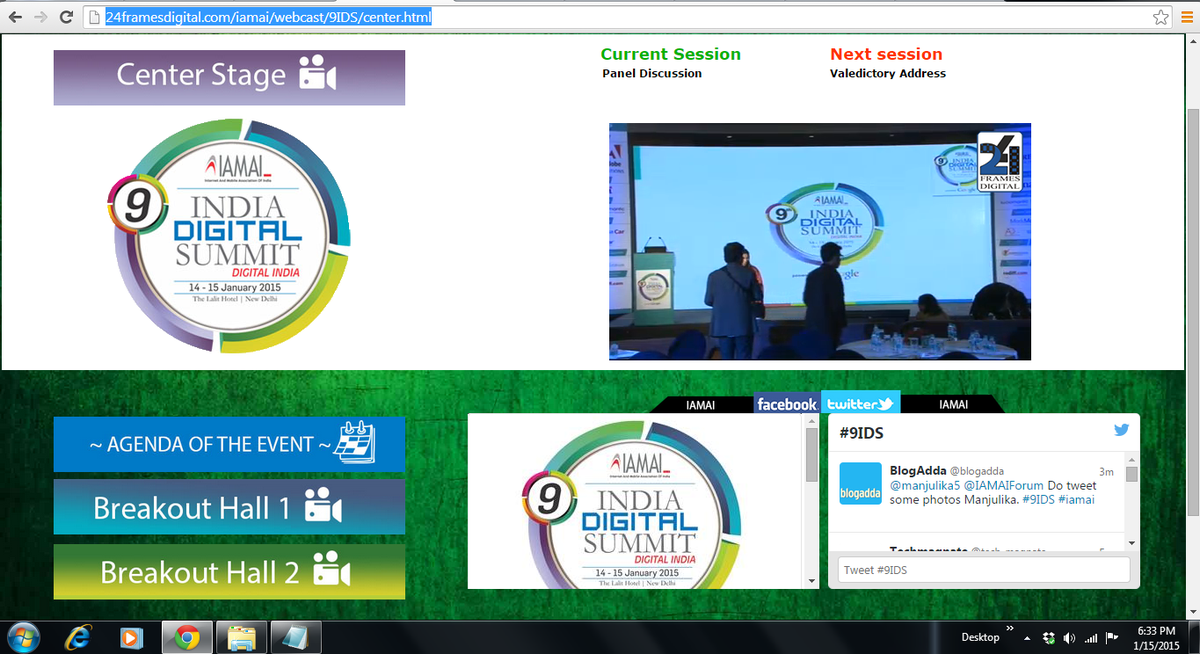The image size is (1200, 654).
Task: Select the right IAMAI tab
Action: tap(954, 404)
